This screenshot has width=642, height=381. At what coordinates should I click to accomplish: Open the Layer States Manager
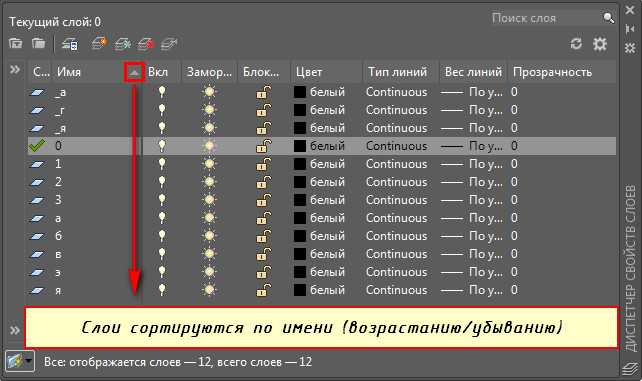[x=70, y=44]
